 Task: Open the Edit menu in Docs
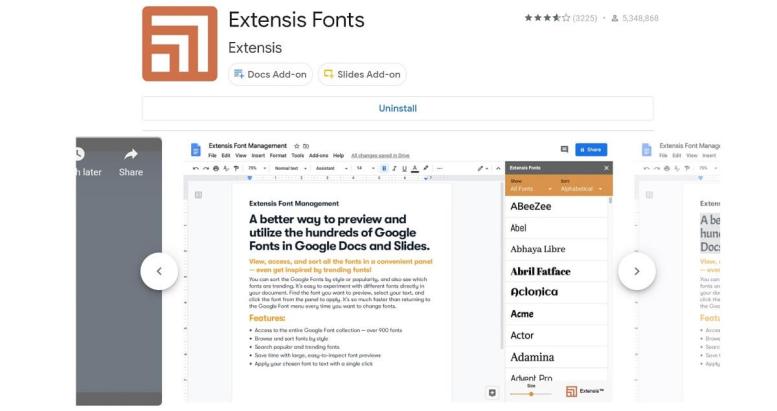click(226, 155)
